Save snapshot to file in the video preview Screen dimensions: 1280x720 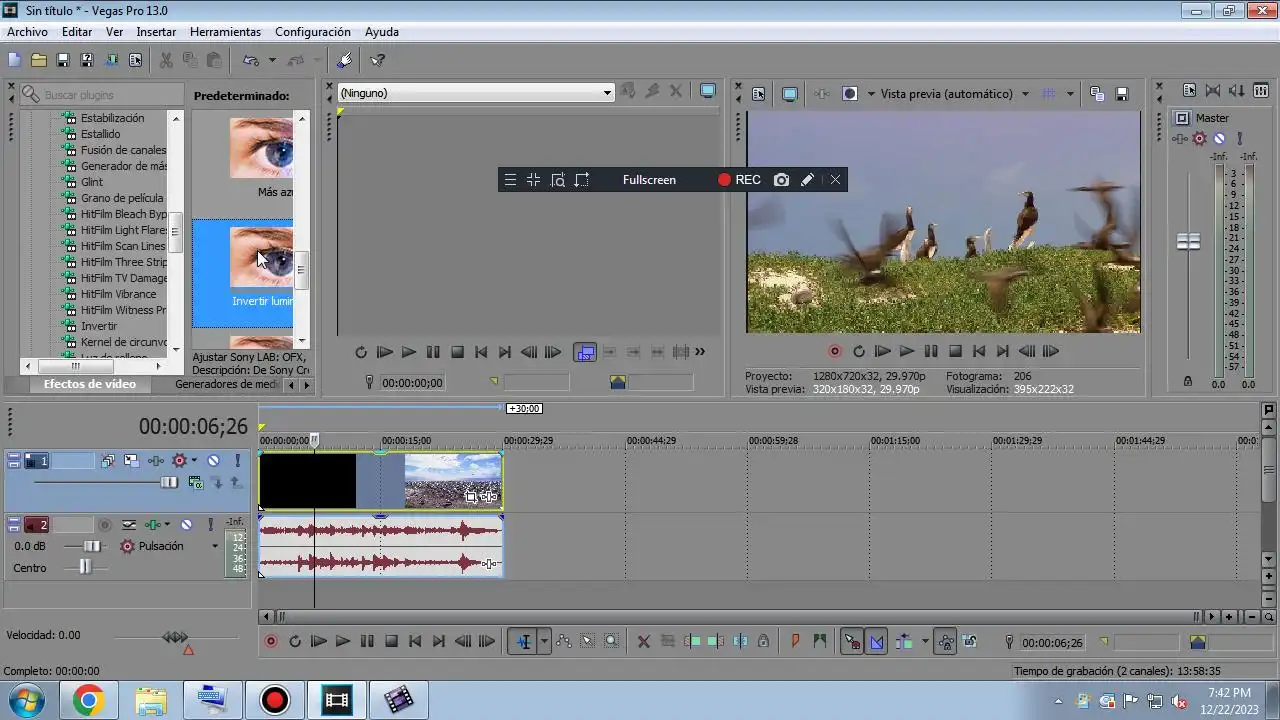click(1122, 94)
